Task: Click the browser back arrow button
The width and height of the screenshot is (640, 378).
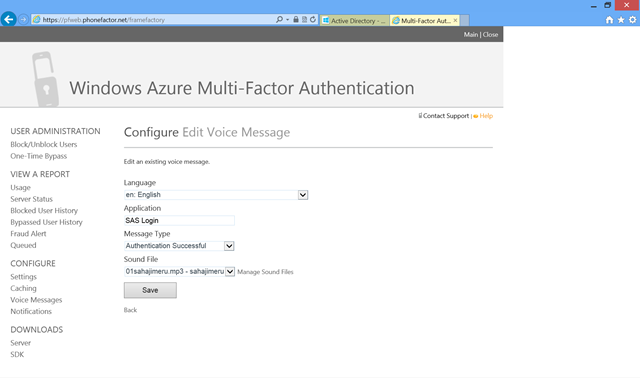Action: pos(9,19)
